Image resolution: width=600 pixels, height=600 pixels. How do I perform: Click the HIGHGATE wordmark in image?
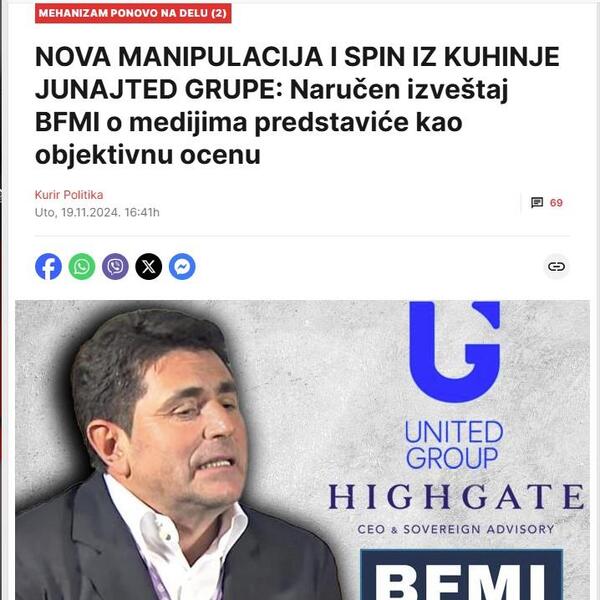(456, 497)
